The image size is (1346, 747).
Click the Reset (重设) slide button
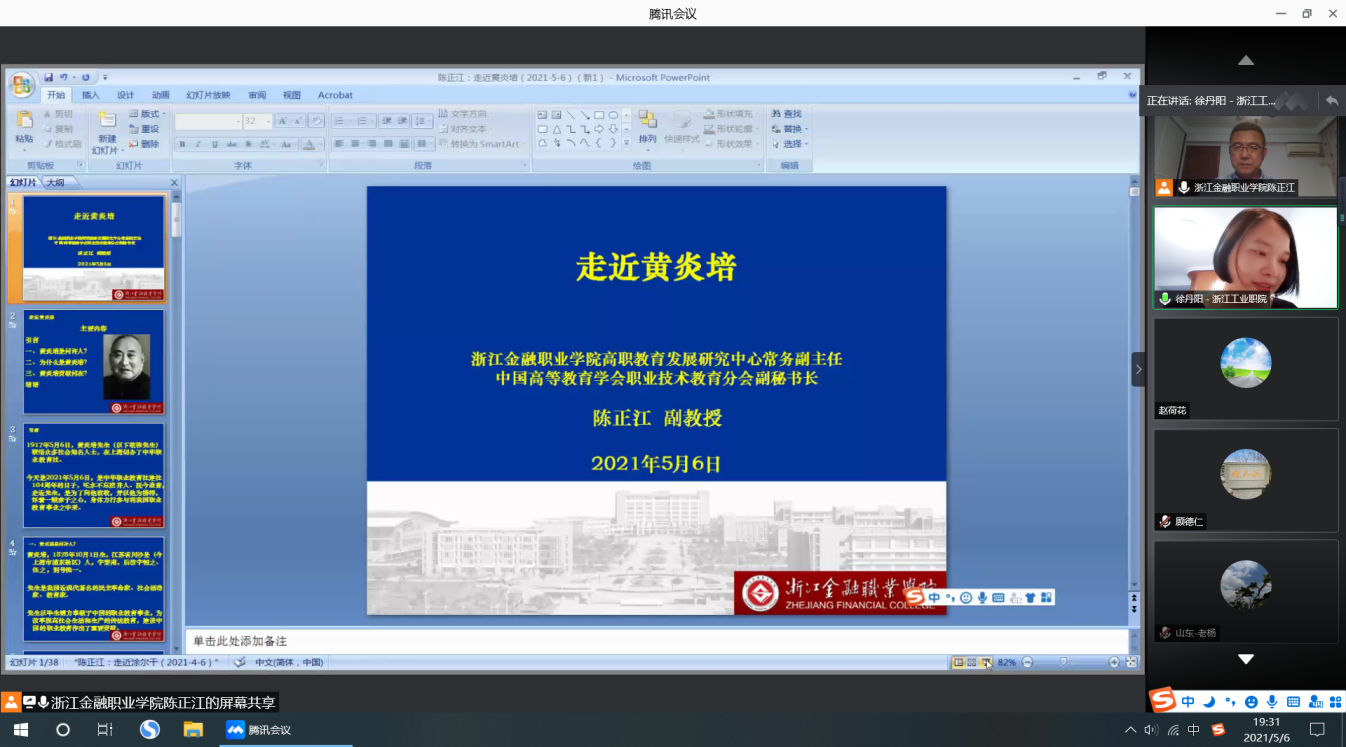(x=144, y=129)
